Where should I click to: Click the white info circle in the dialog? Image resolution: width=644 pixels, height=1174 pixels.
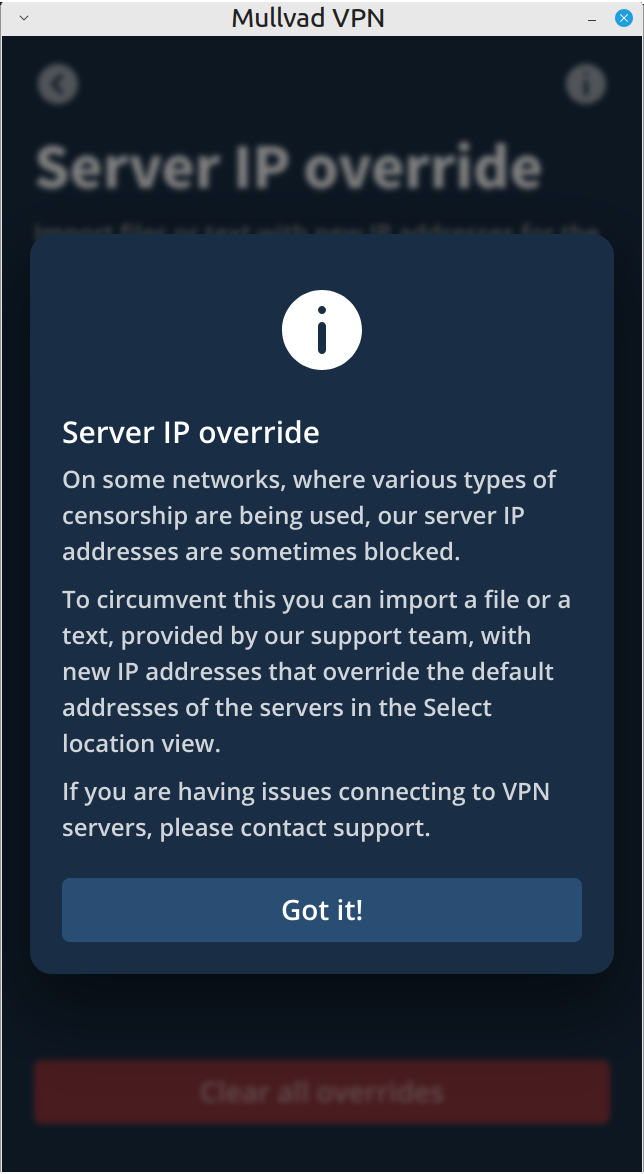click(322, 330)
